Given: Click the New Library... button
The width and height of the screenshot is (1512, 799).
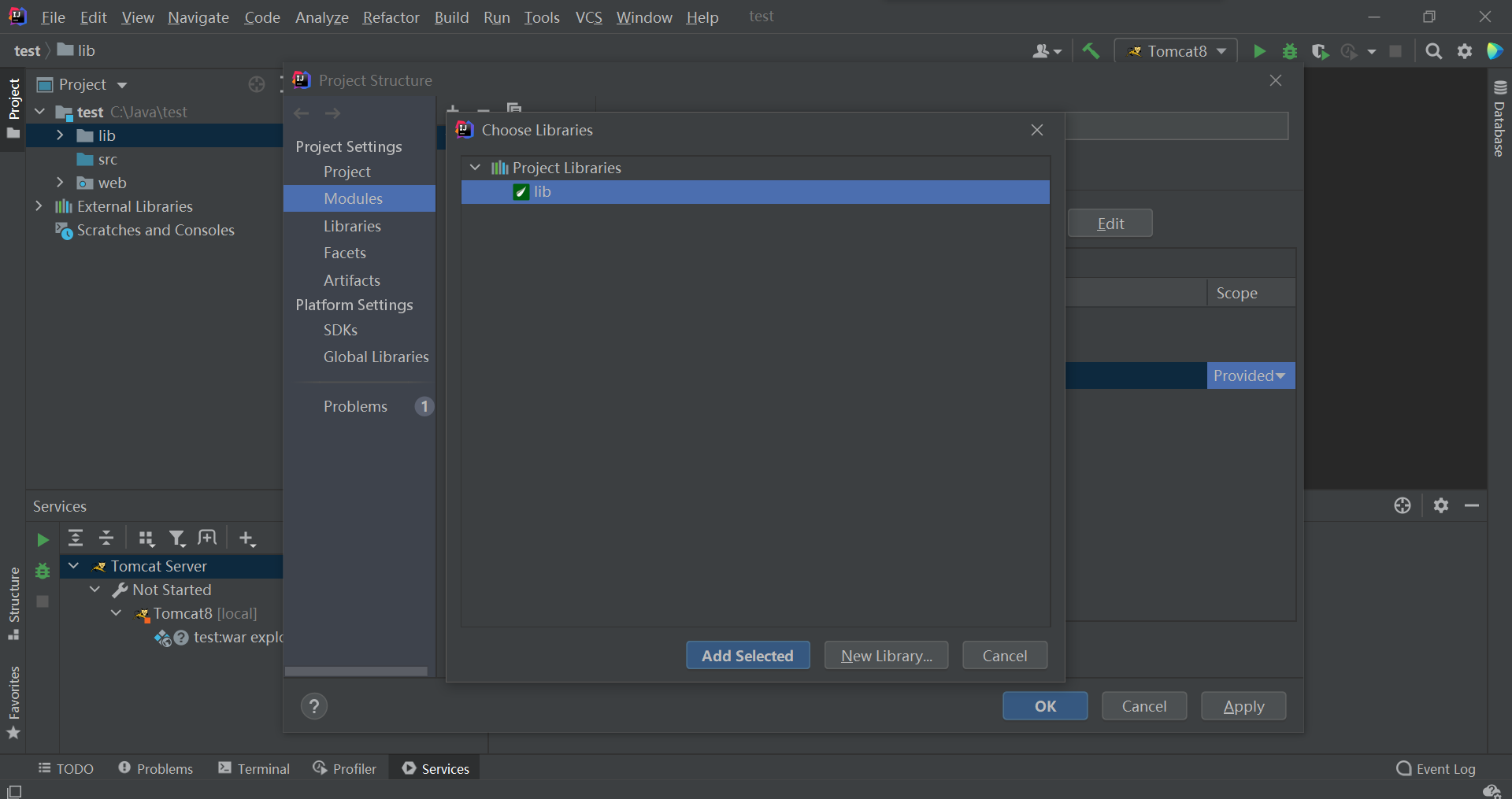Looking at the screenshot, I should point(886,656).
